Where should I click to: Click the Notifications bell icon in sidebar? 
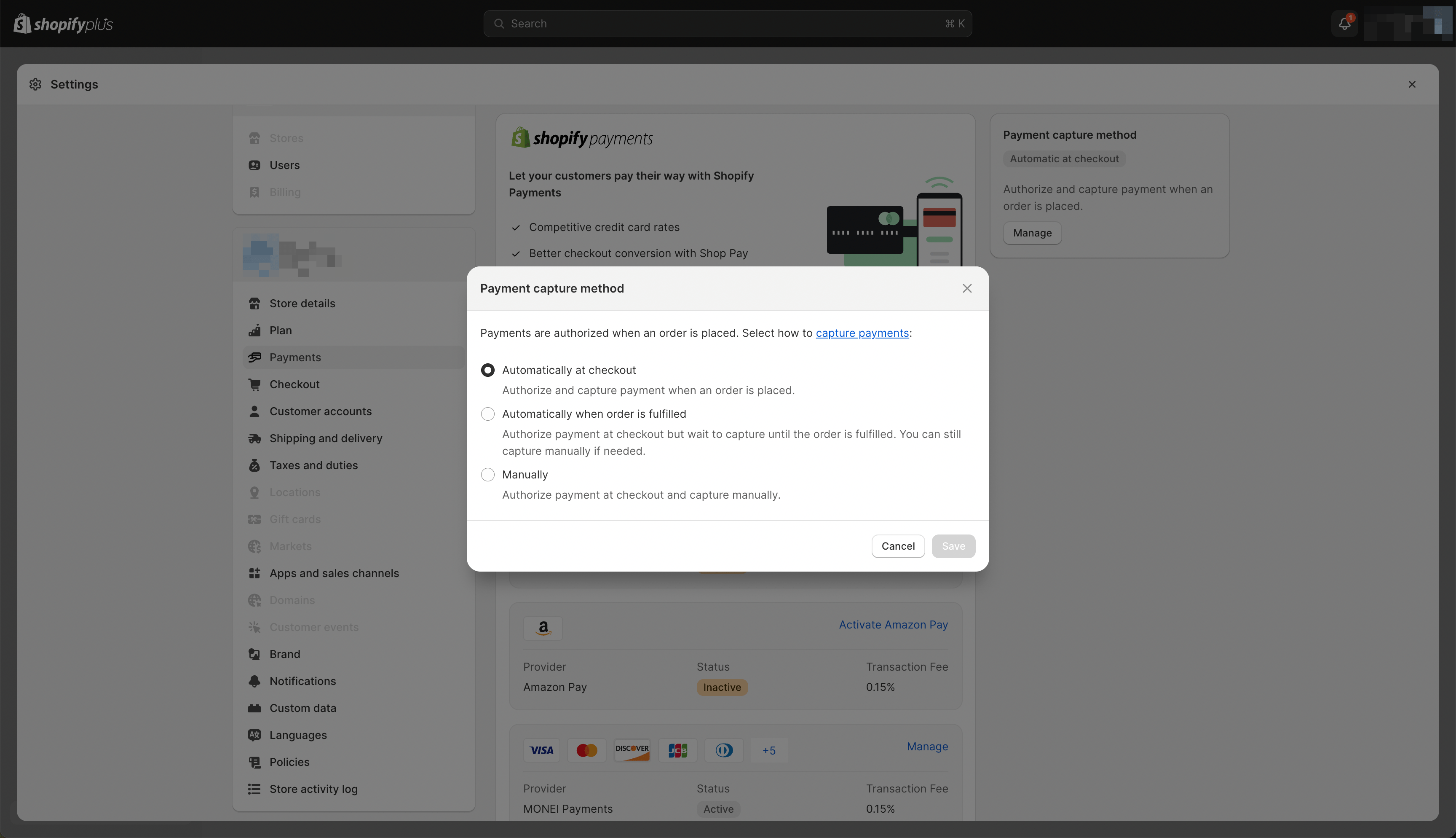[x=255, y=681]
